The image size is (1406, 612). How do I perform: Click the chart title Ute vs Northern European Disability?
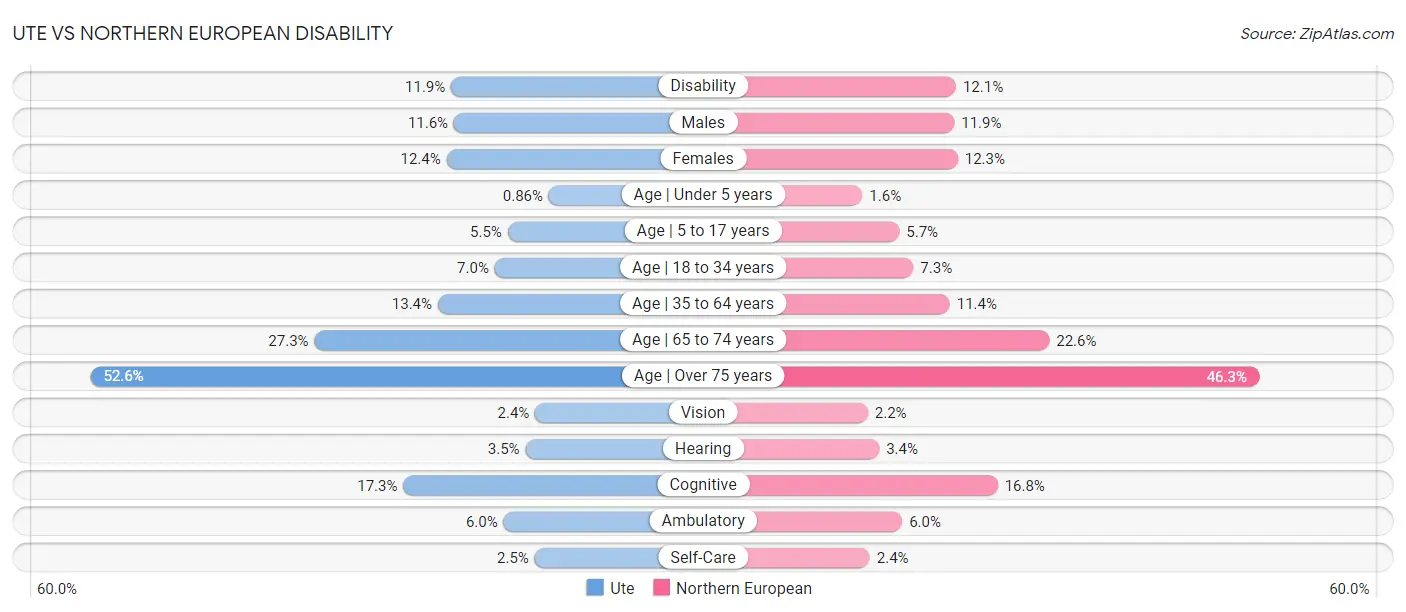pyautogui.click(x=203, y=33)
